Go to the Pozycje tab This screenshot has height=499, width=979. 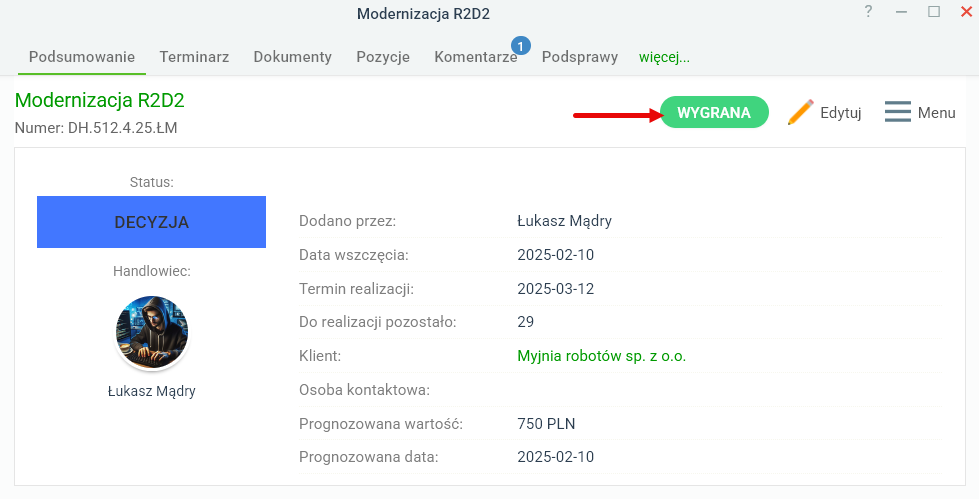(383, 57)
